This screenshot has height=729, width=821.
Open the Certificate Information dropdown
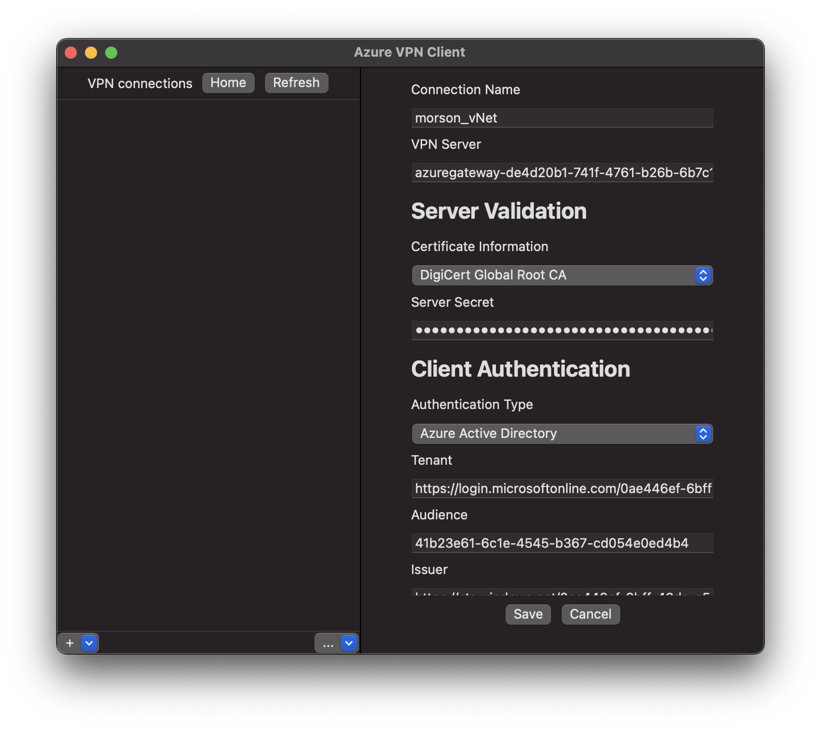point(561,275)
